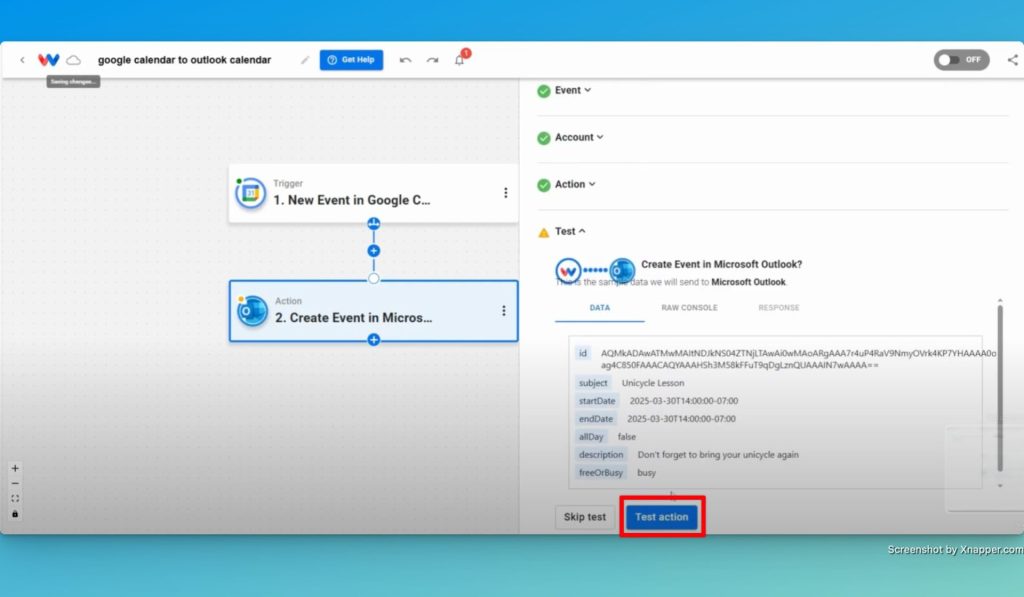Click the green check beside Action
Screen dimensions: 1024x597
[543, 185]
